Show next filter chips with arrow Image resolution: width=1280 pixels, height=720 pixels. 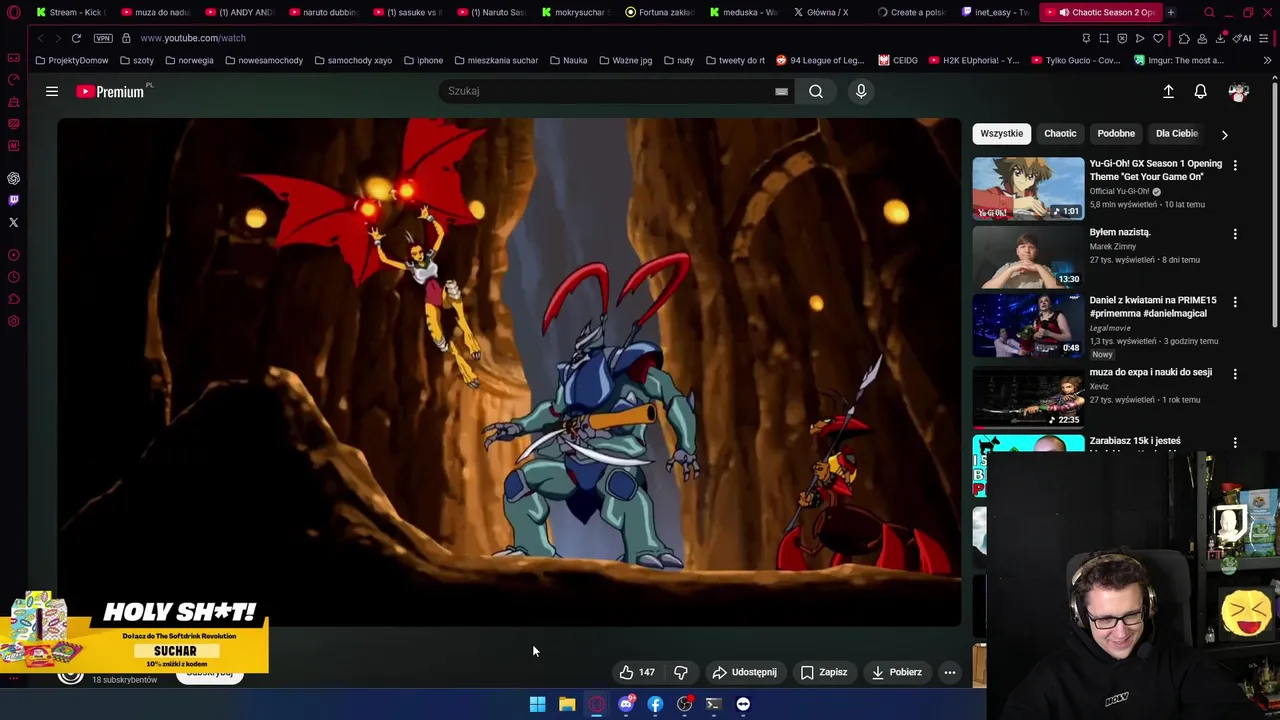[x=1225, y=134]
